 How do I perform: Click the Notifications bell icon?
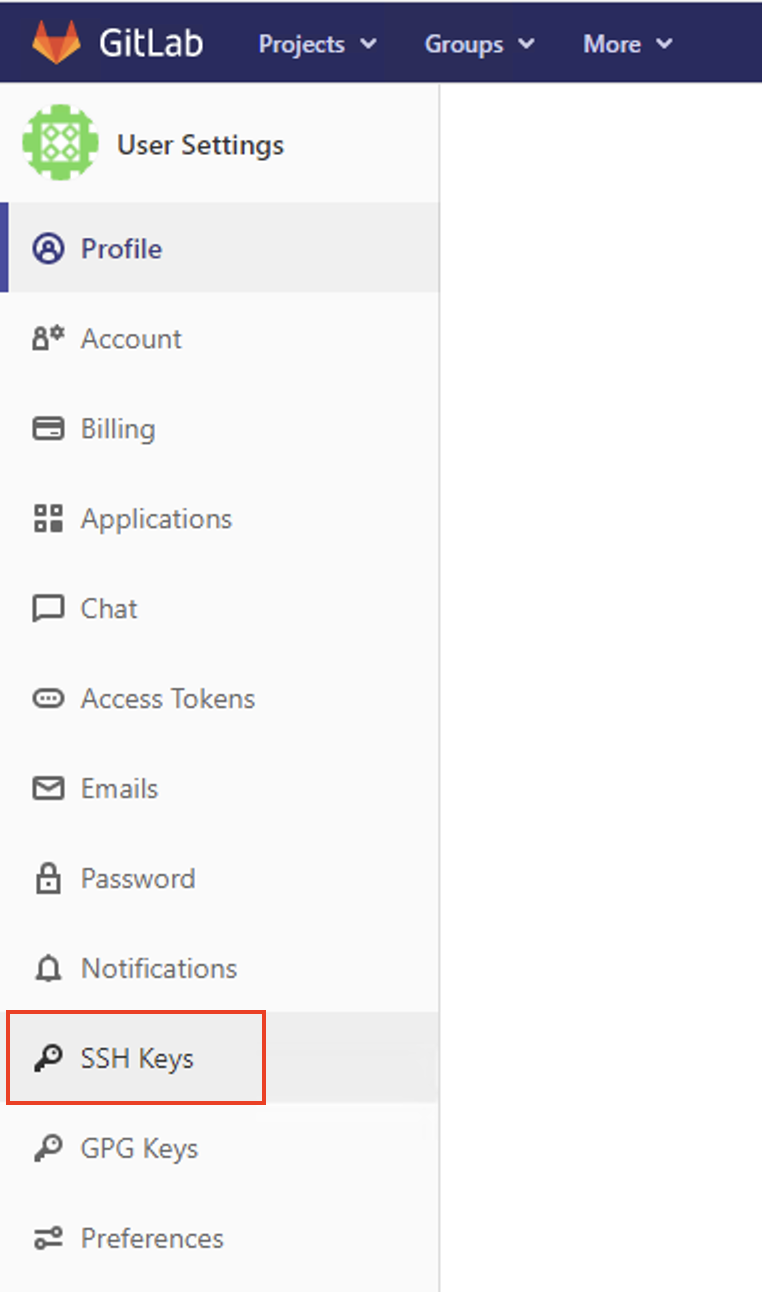tap(47, 968)
